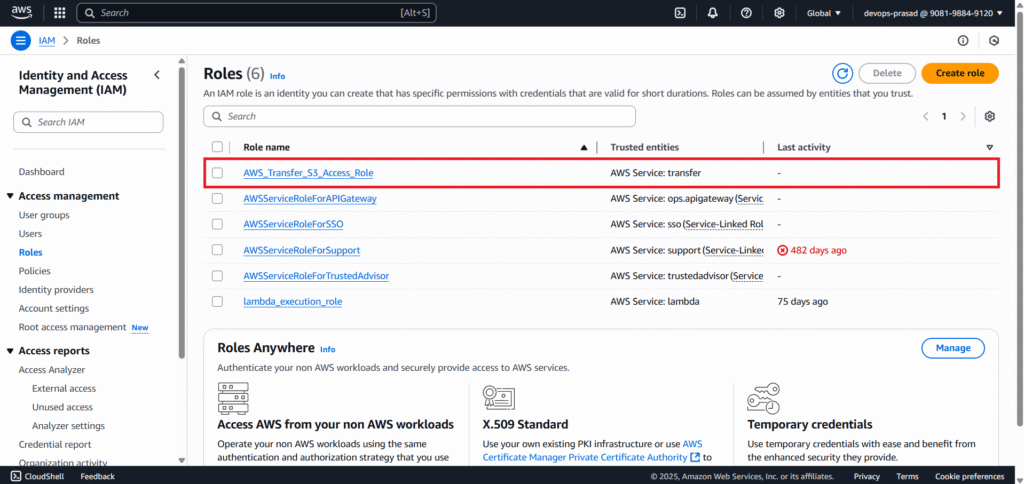Open CloudShell icon in top navigation bar

tap(680, 12)
